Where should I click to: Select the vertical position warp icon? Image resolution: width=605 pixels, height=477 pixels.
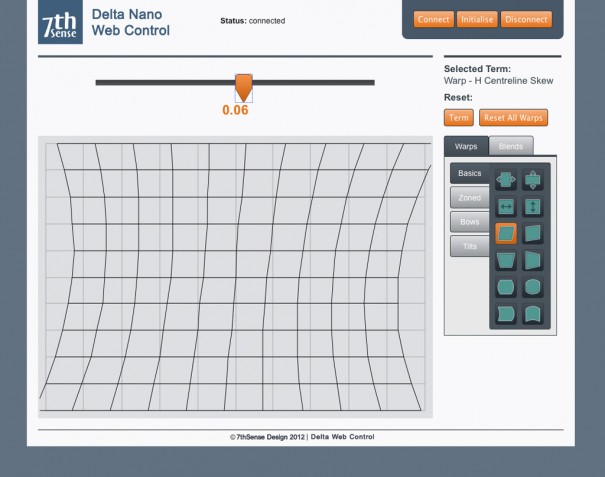pos(533,181)
